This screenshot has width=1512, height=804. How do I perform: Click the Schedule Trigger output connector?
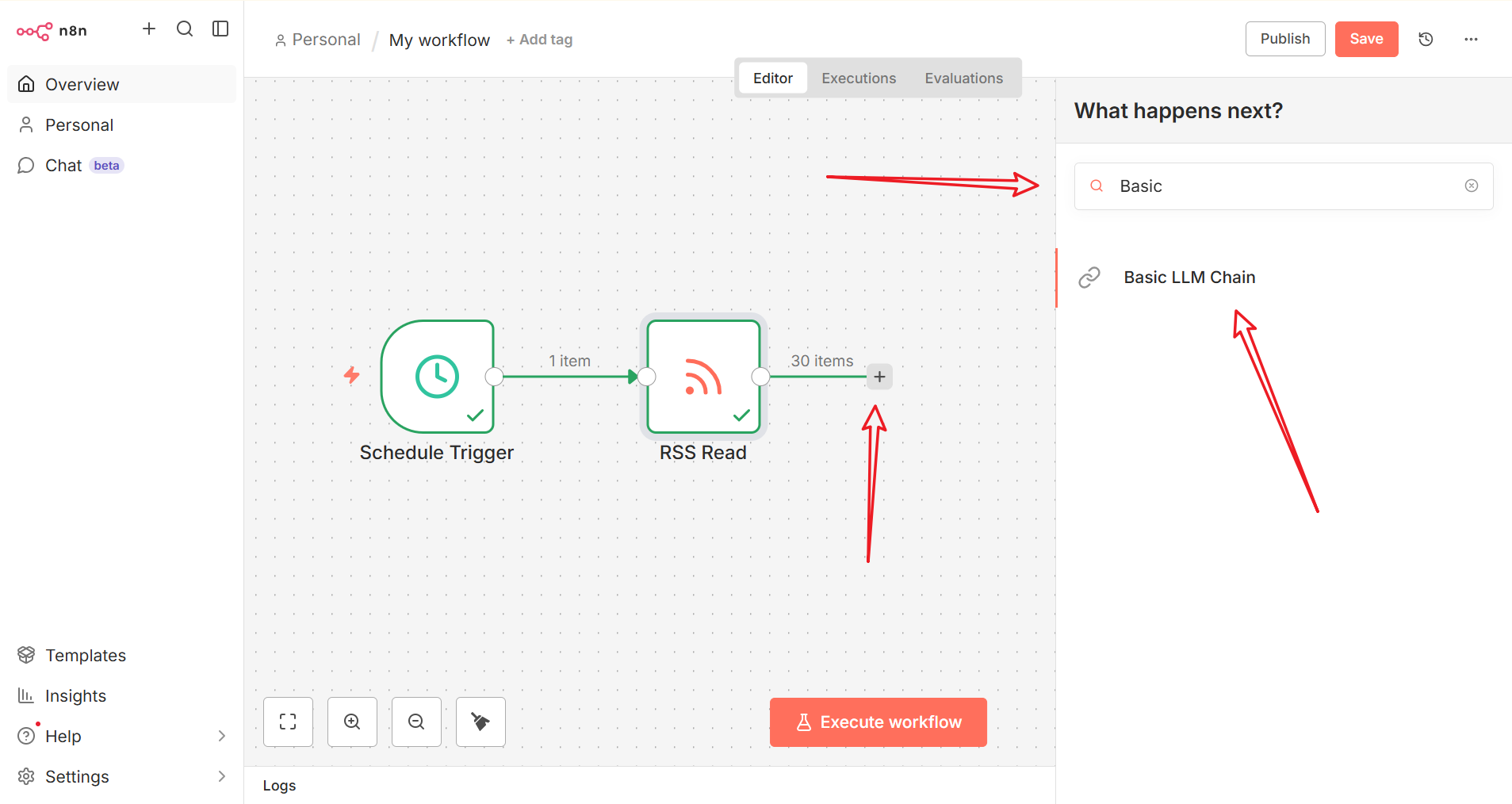(x=495, y=377)
